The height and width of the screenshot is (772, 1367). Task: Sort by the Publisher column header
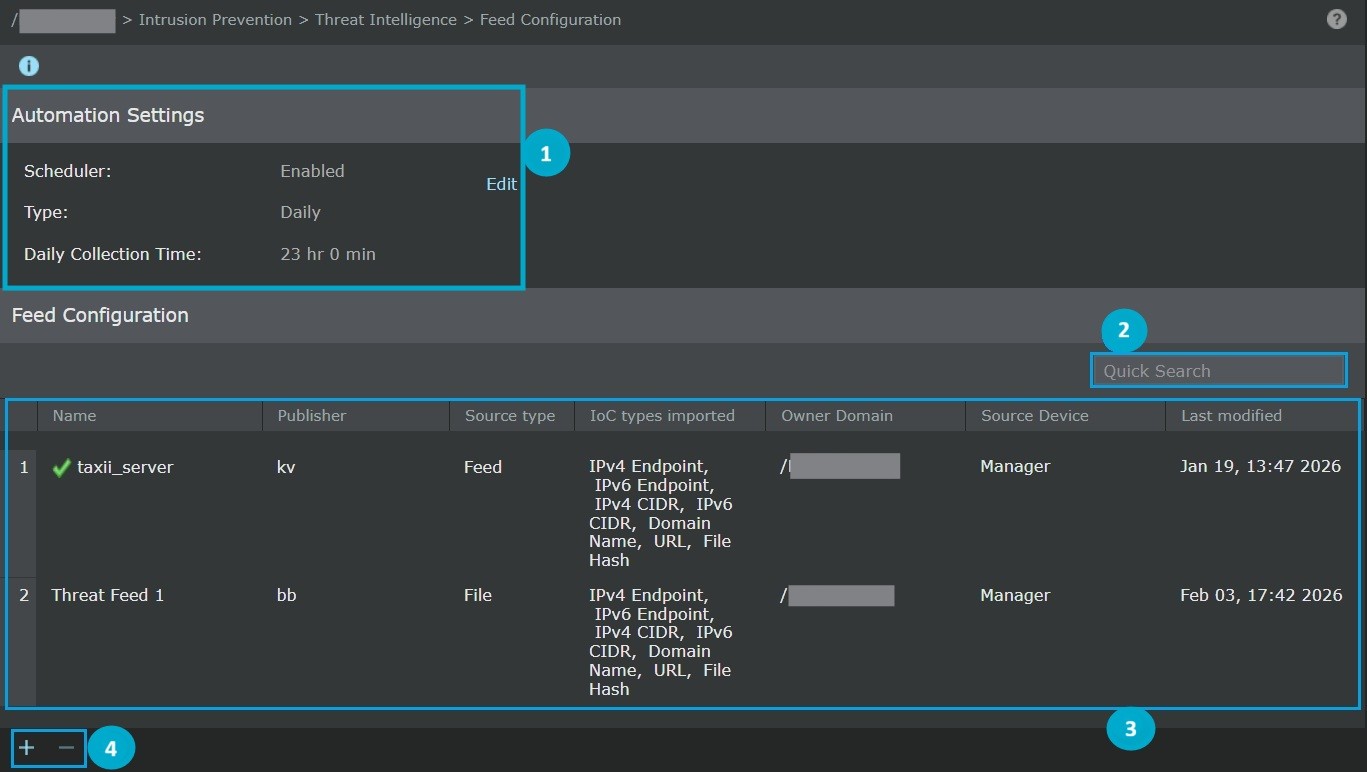312,415
